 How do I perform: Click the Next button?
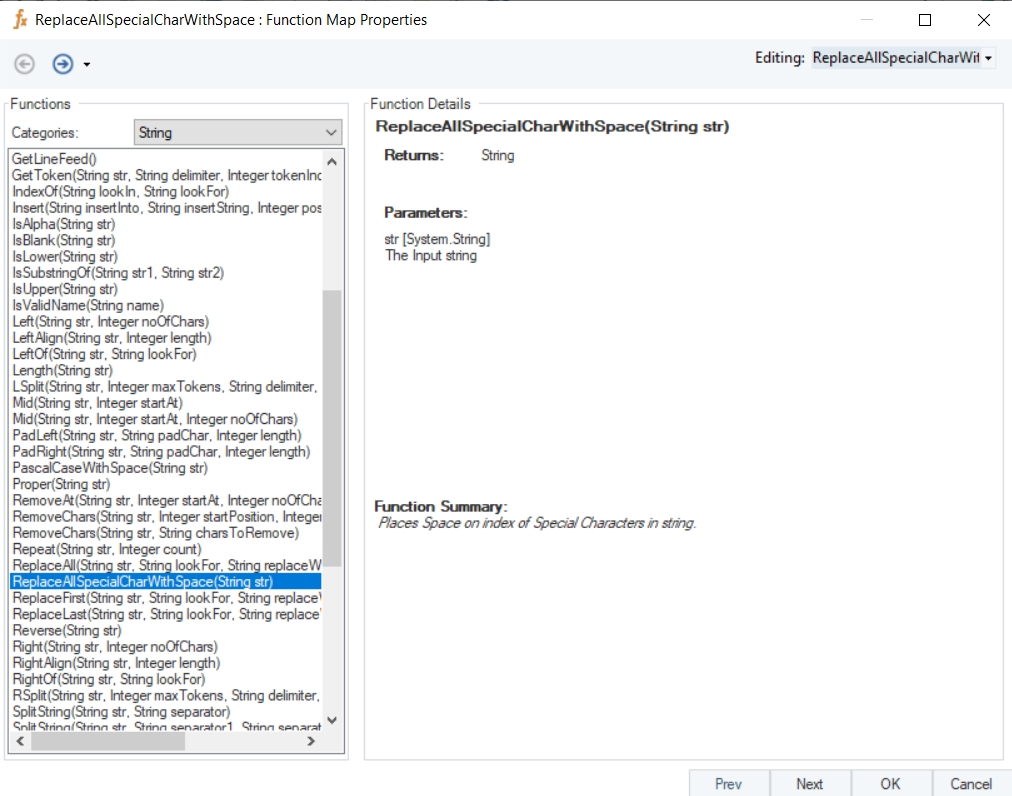(x=809, y=783)
